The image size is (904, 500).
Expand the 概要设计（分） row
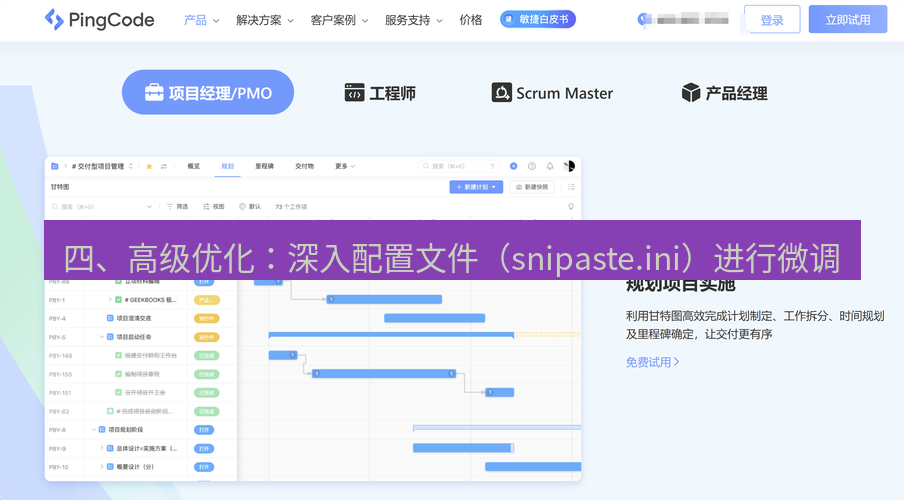pos(101,467)
